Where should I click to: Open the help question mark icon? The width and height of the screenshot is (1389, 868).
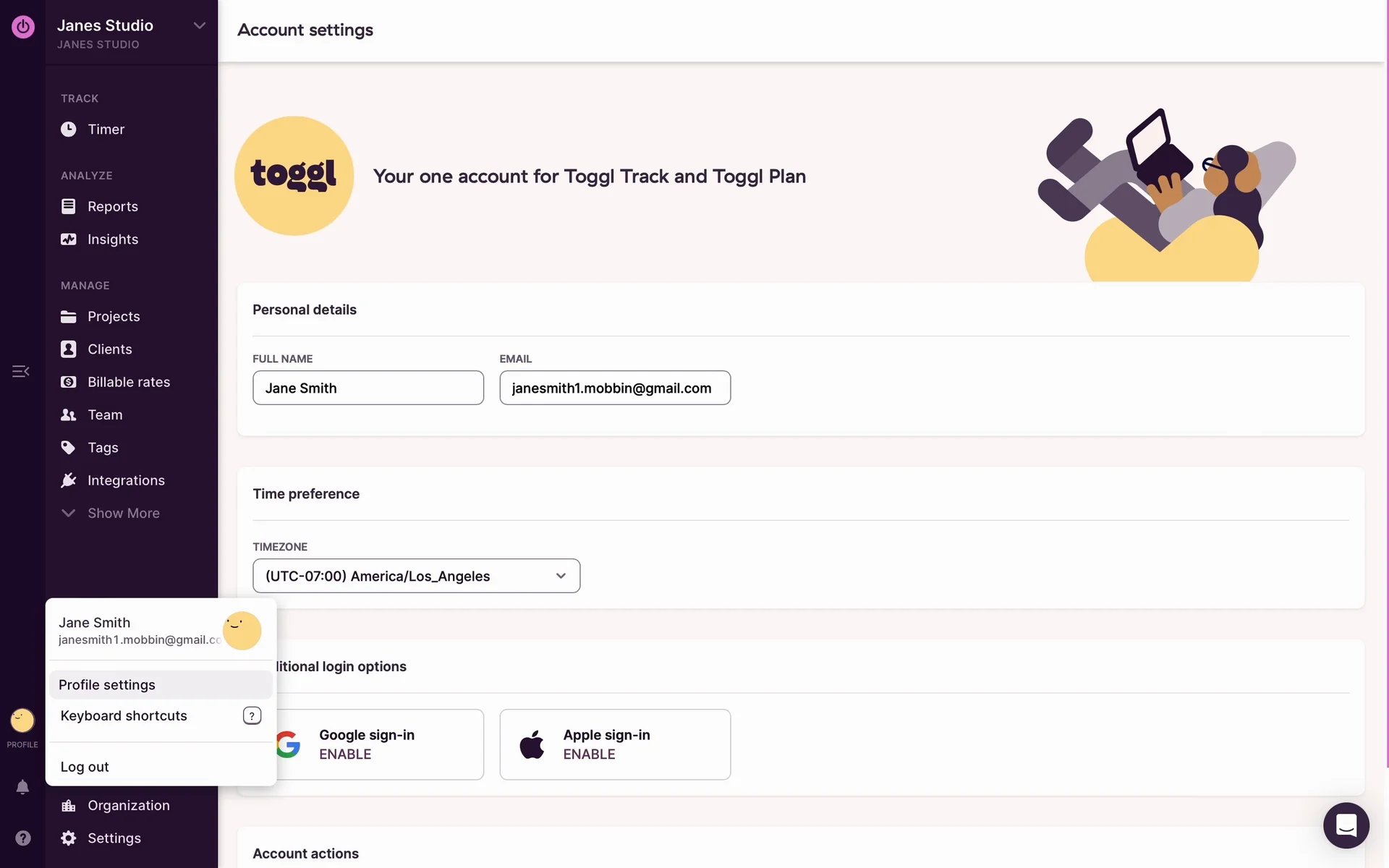pyautogui.click(x=22, y=838)
